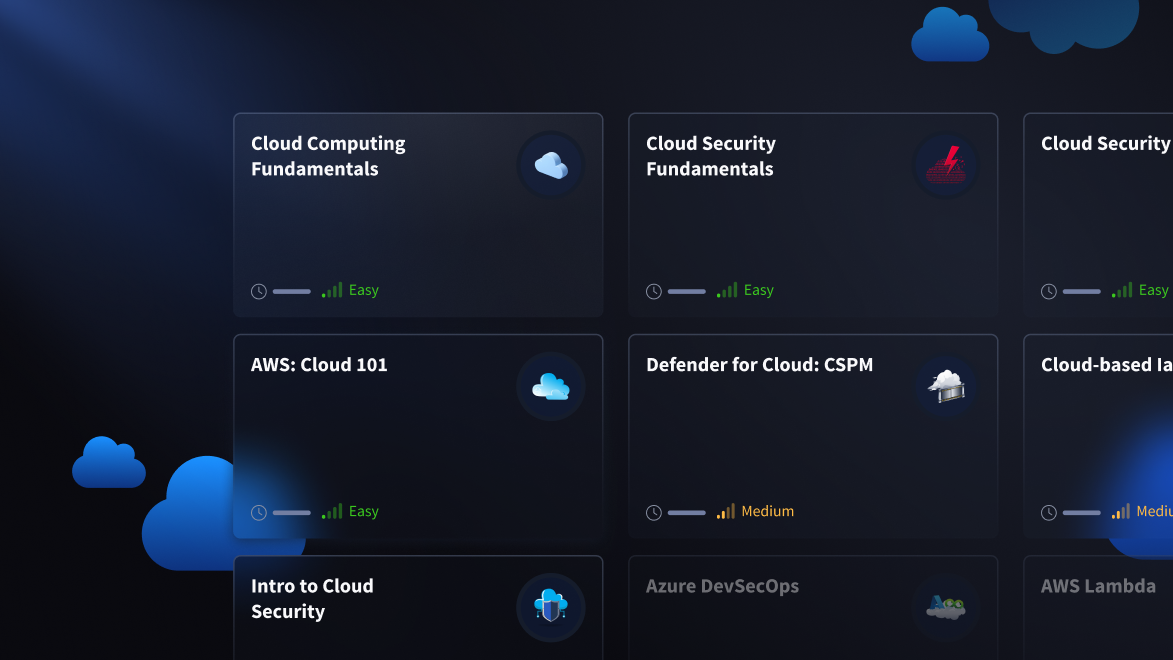
Task: Open the Defender for Cloud: CSPM module
Action: 813,436
